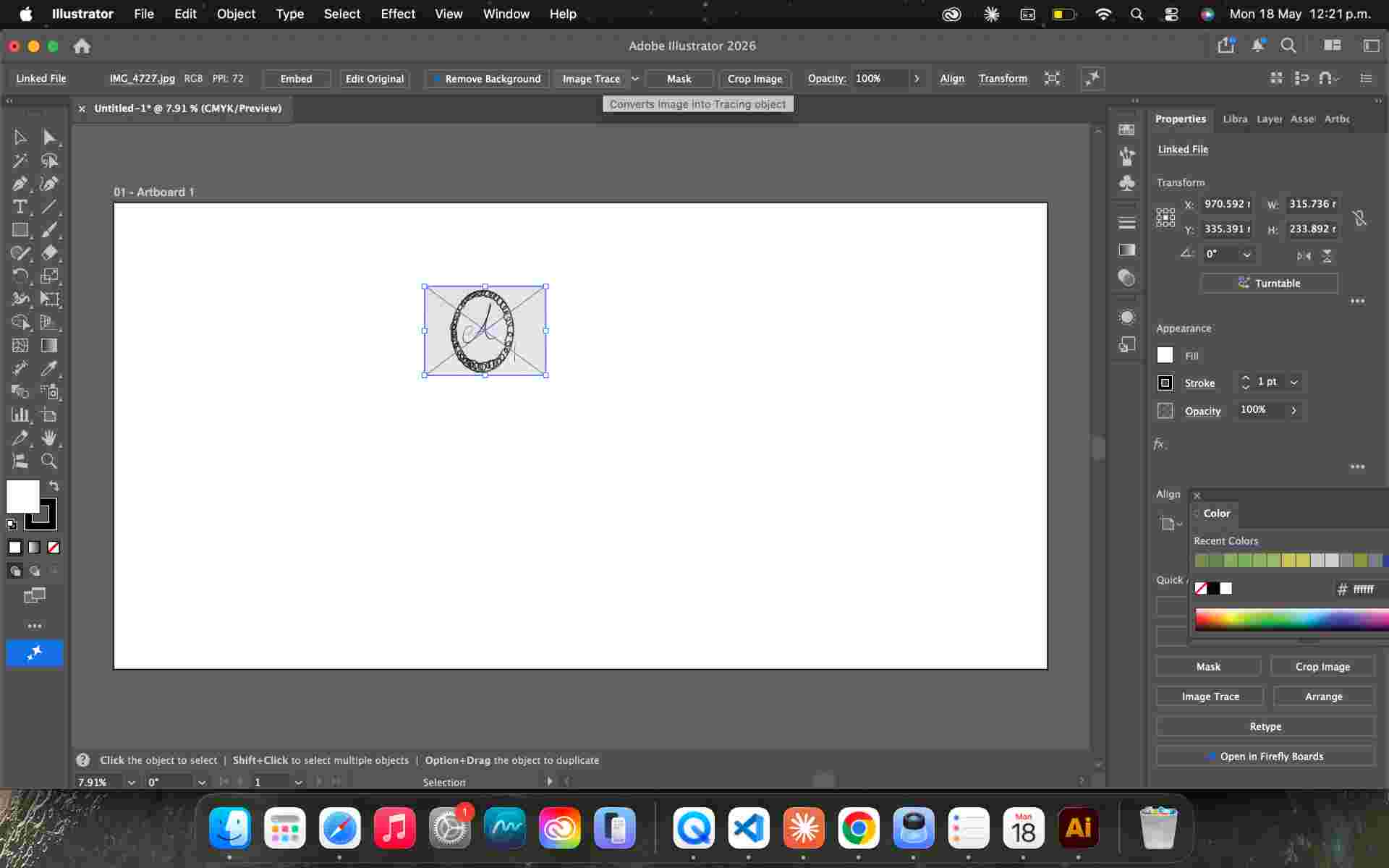Toggle constrain width and height proportions
Image resolution: width=1389 pixels, height=868 pixels.
(x=1360, y=217)
